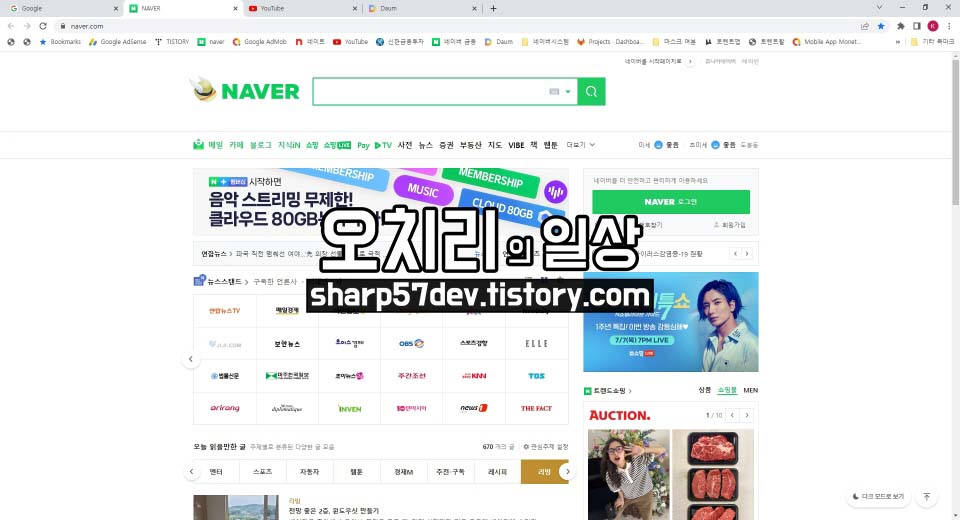Open the 증권 menu item
The width and height of the screenshot is (960, 520).
(446, 145)
